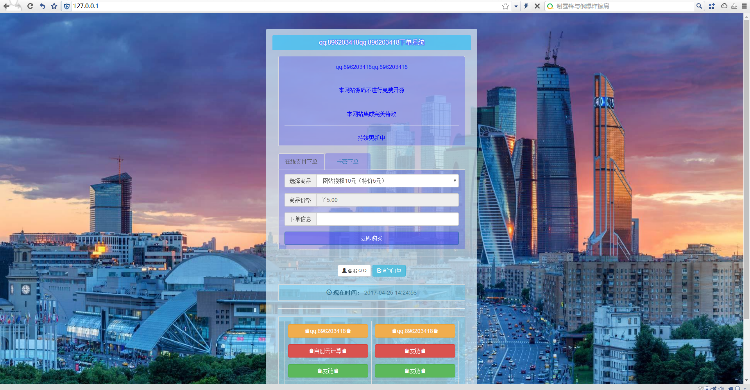
Task: Click the X stop-loading toolbar icon
Action: pos(537,6)
